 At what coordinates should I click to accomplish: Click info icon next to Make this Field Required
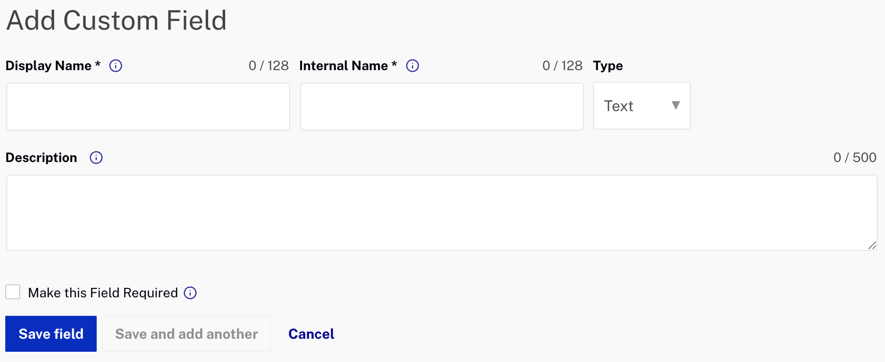(x=191, y=293)
